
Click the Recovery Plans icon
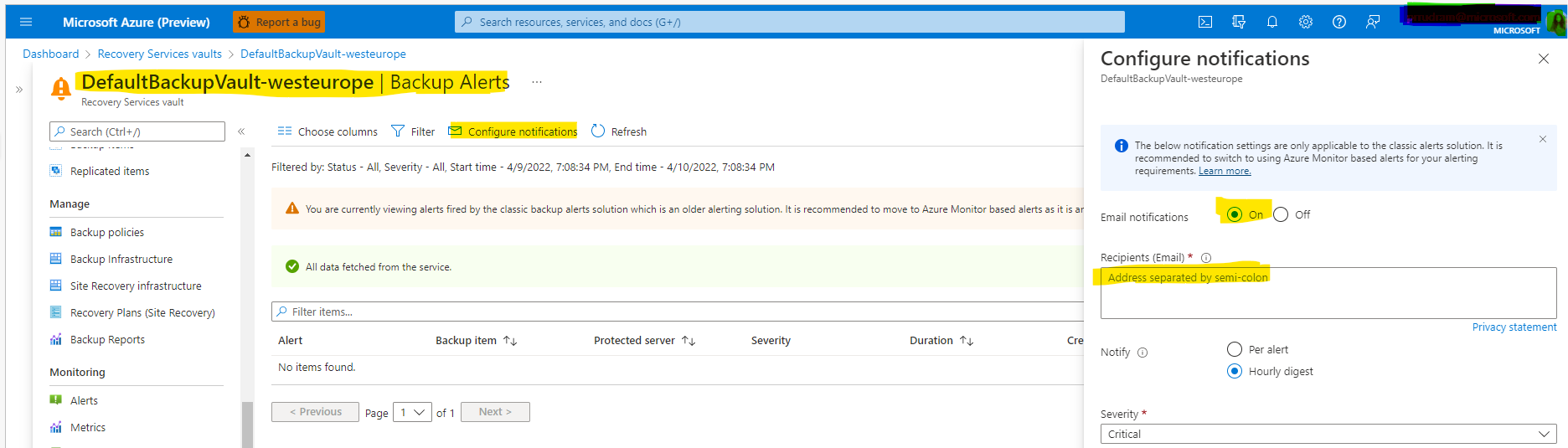click(x=56, y=312)
